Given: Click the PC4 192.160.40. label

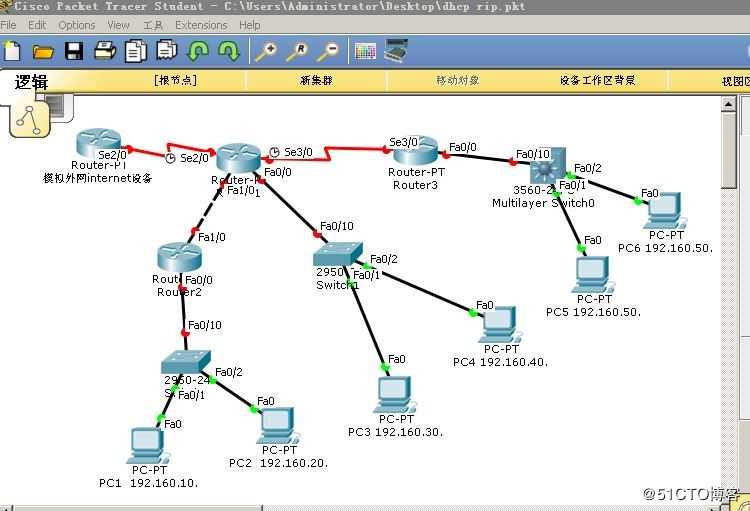Looking at the screenshot, I should tap(500, 362).
